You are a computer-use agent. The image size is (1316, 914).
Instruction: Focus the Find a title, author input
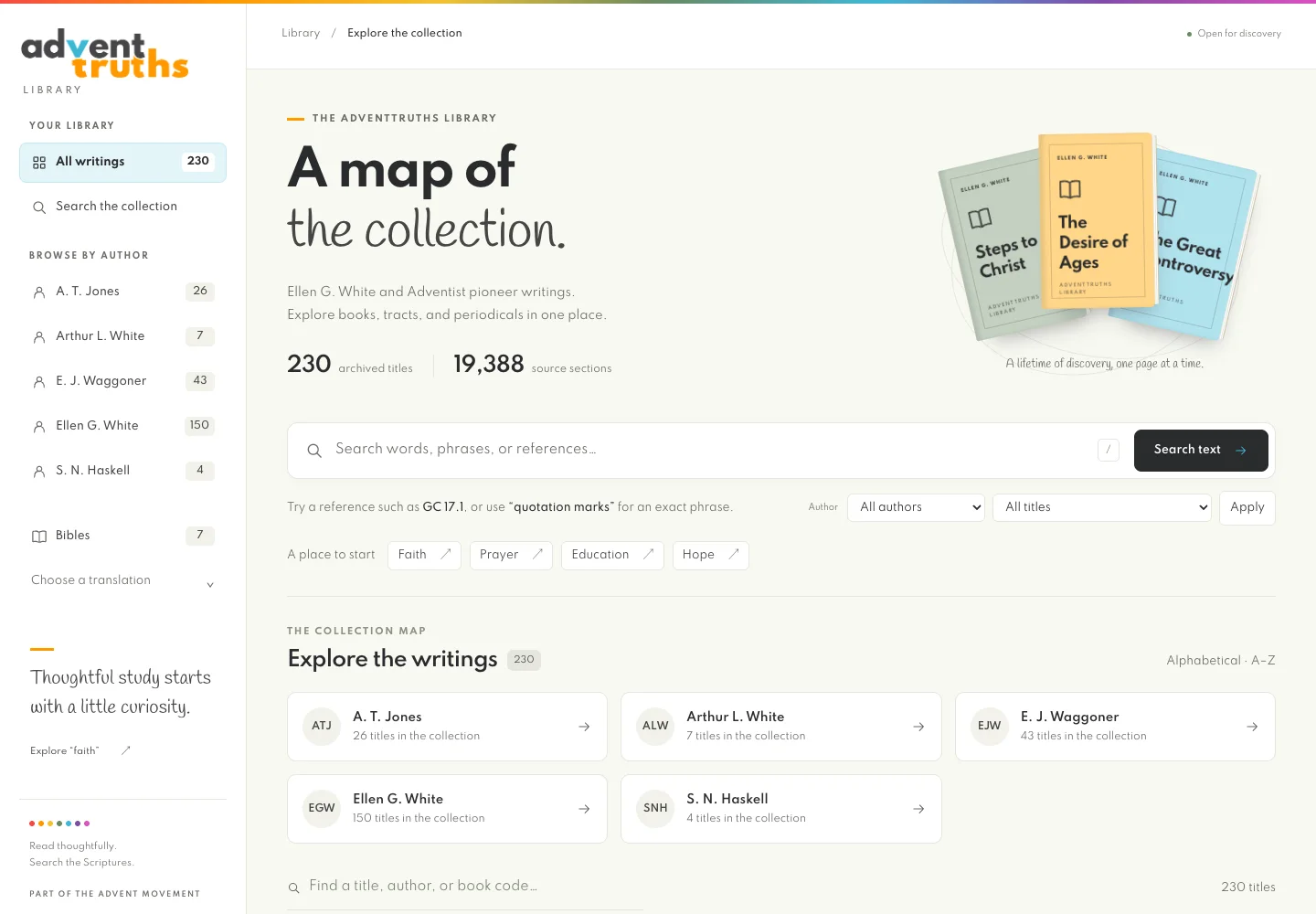click(475, 887)
